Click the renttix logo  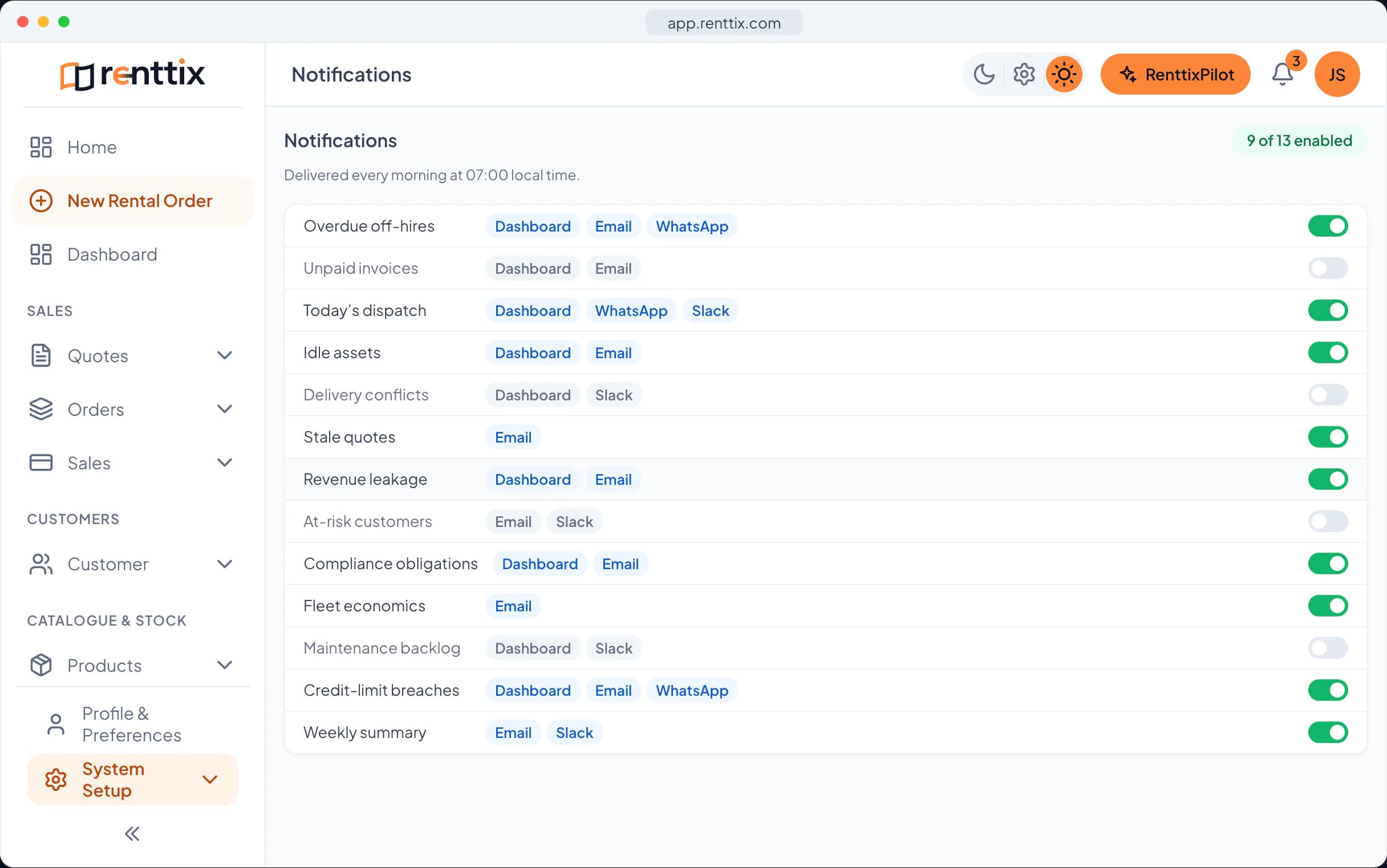(x=133, y=75)
